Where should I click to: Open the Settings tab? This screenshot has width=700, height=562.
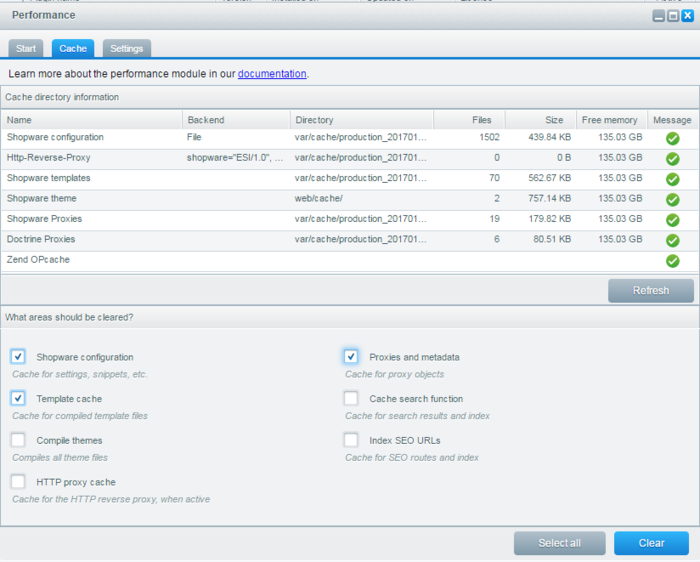click(x=127, y=48)
